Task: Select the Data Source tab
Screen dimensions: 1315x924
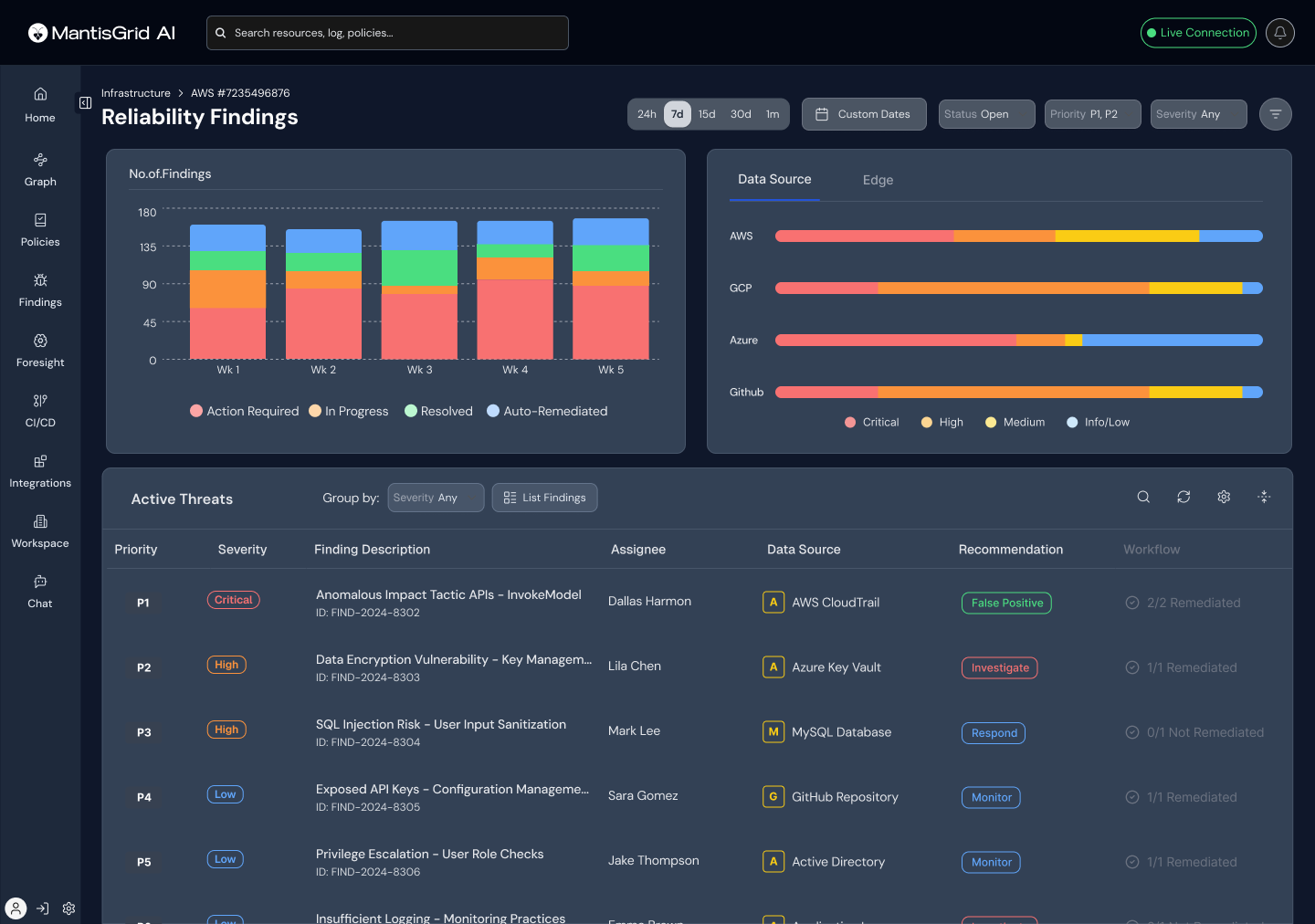Action: 774,180
